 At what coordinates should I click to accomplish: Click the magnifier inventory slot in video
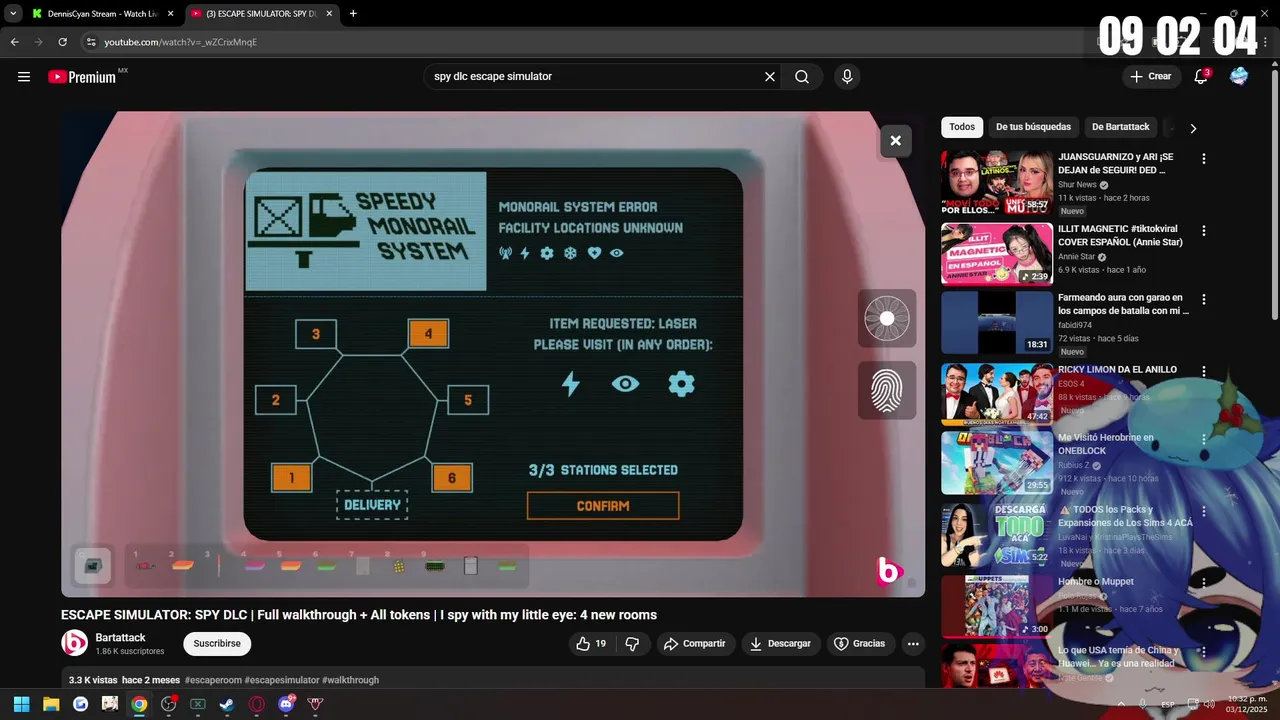point(93,566)
